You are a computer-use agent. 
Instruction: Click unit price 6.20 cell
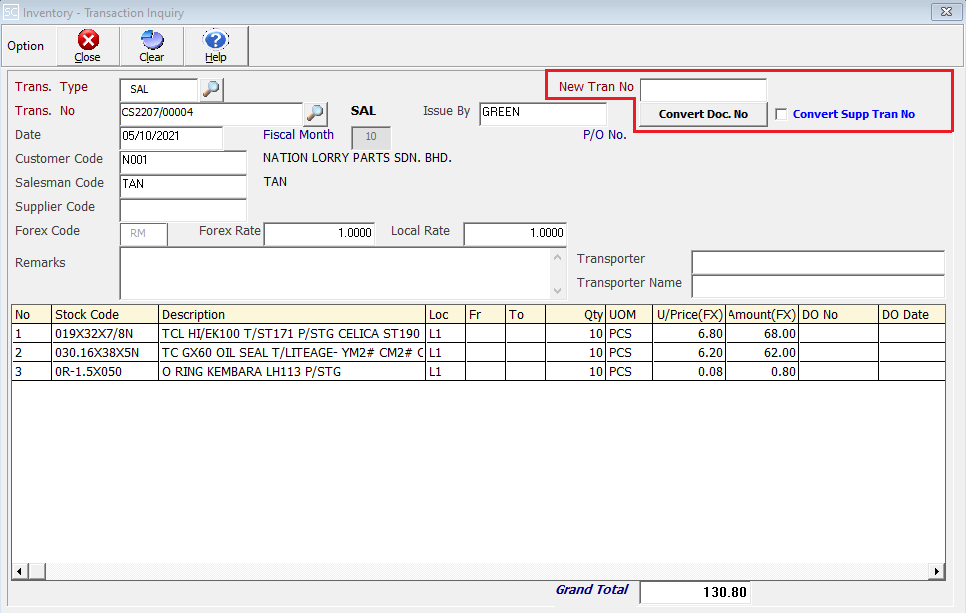pos(689,353)
